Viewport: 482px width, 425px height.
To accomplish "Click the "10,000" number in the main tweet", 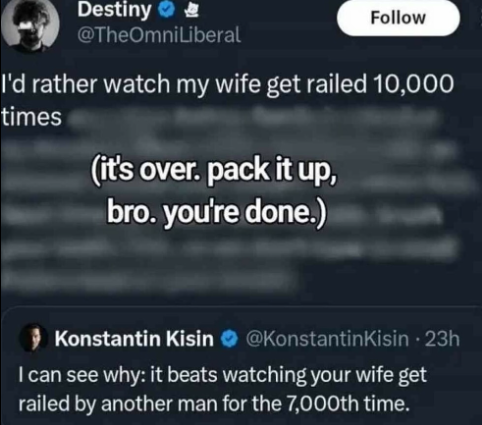I will pos(414,84).
